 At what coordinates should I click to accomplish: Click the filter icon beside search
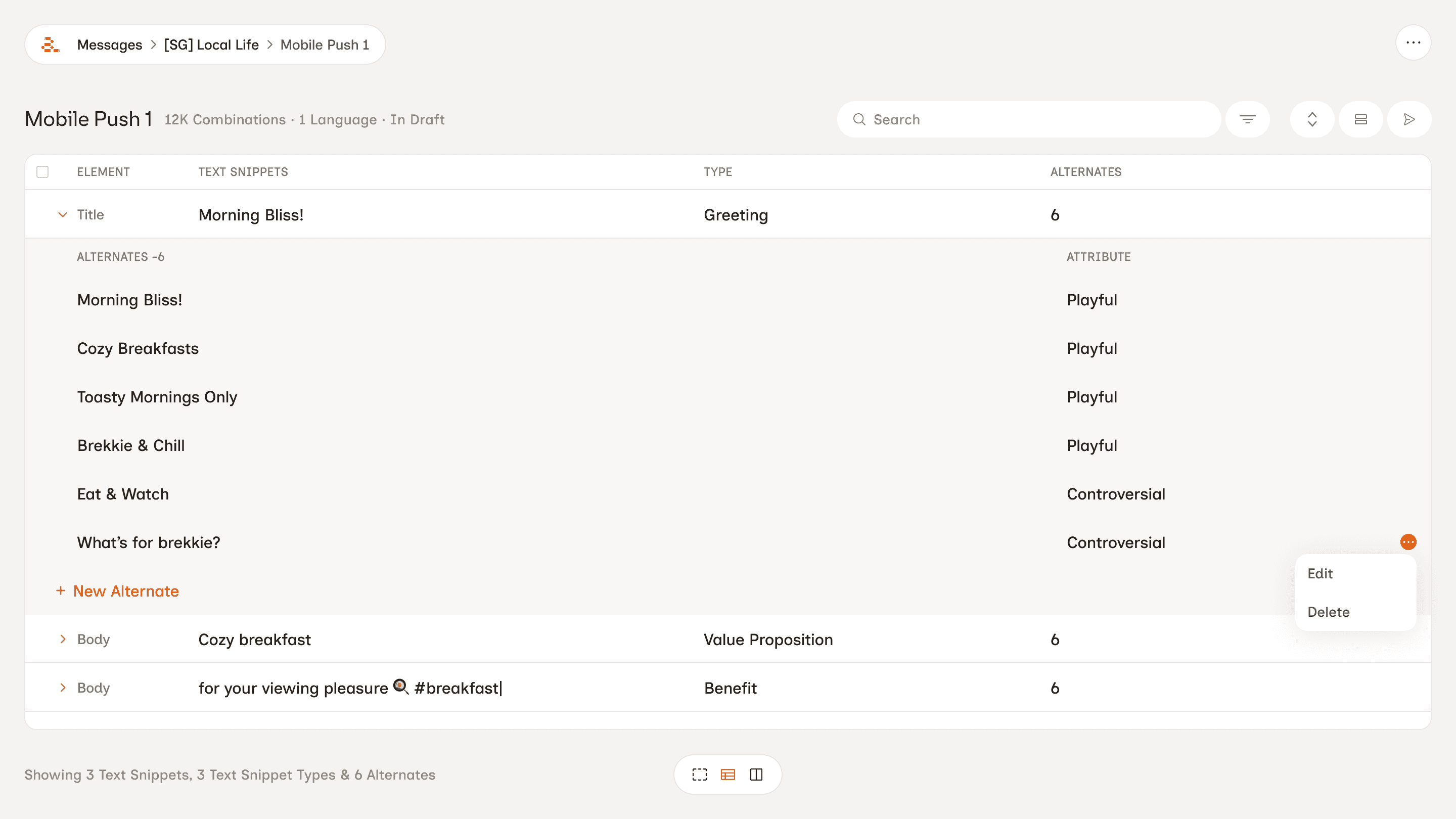[1247, 119]
